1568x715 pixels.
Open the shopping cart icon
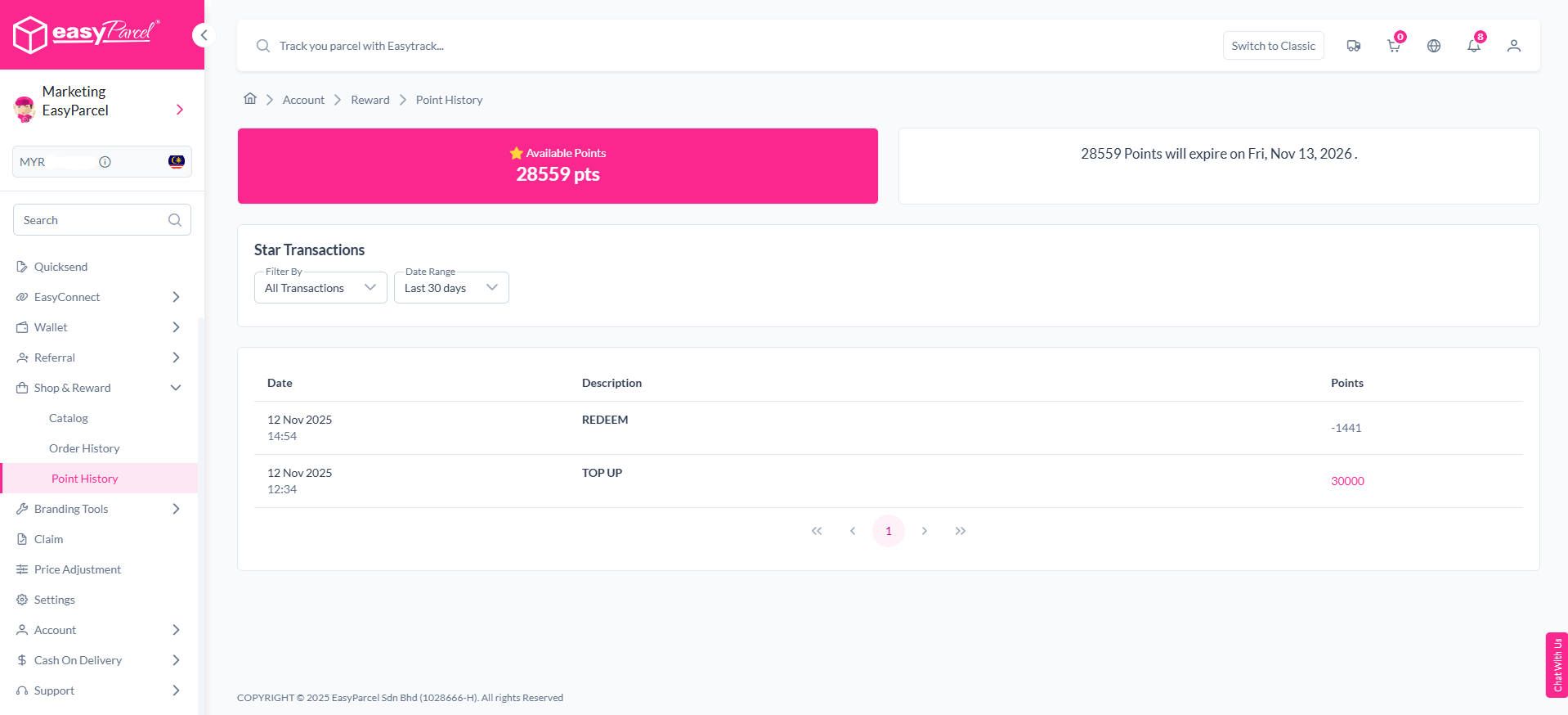tap(1394, 46)
